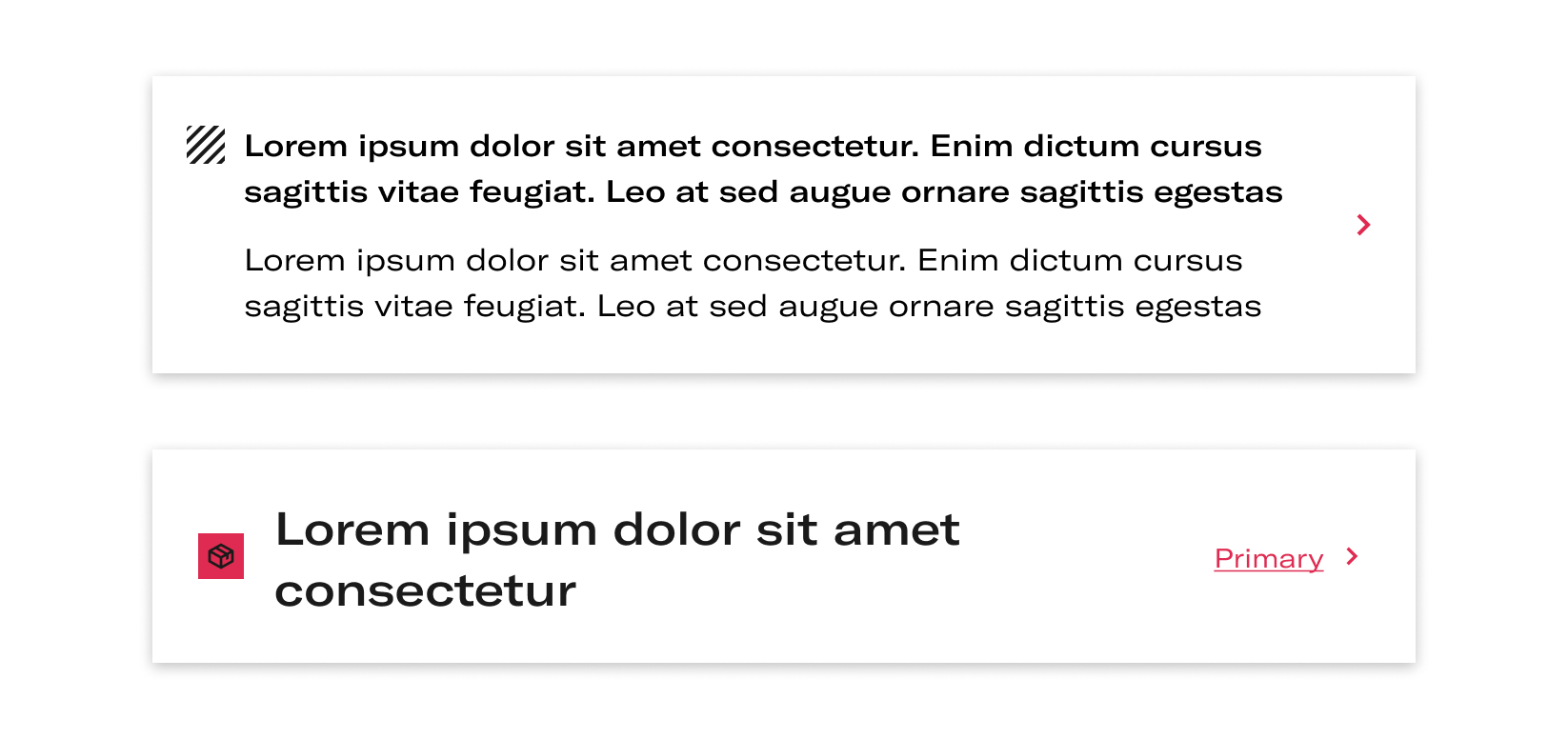This screenshot has height=739, width=1568.
Task: Follow the underlined Primary link
Action: [1269, 559]
